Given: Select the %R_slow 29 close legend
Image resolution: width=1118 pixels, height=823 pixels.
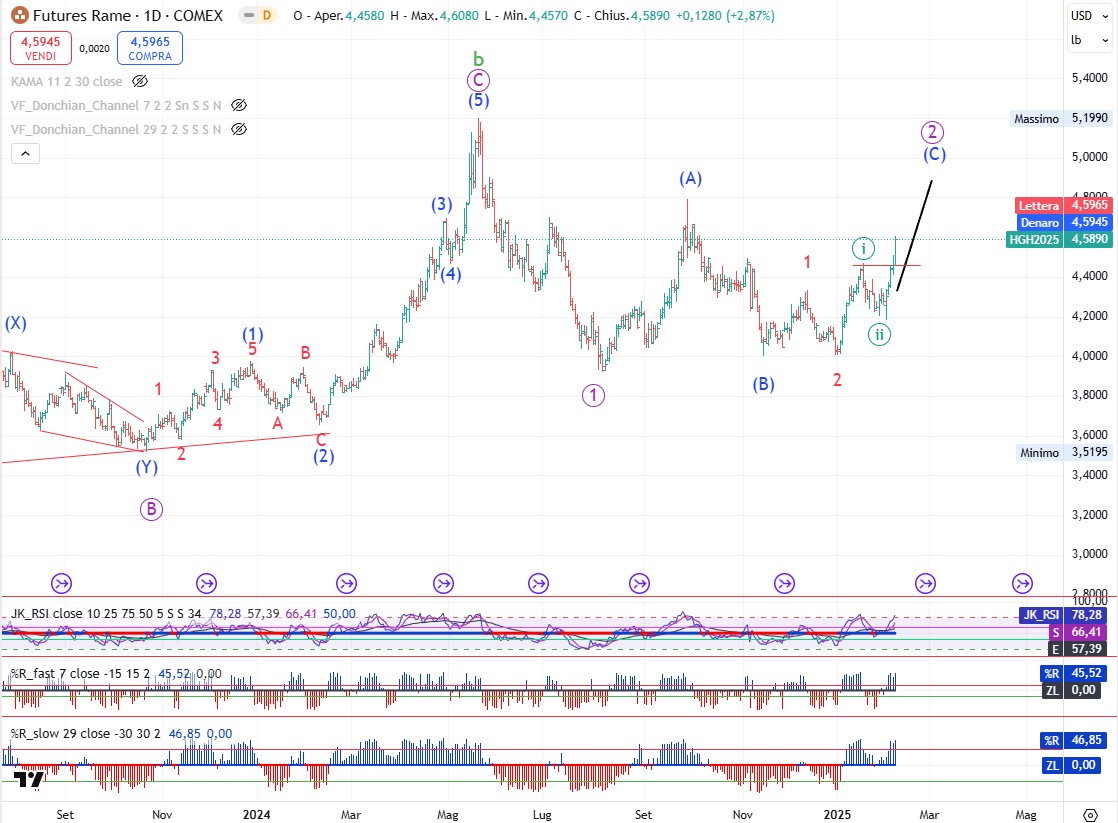Looking at the screenshot, I should click(x=86, y=733).
